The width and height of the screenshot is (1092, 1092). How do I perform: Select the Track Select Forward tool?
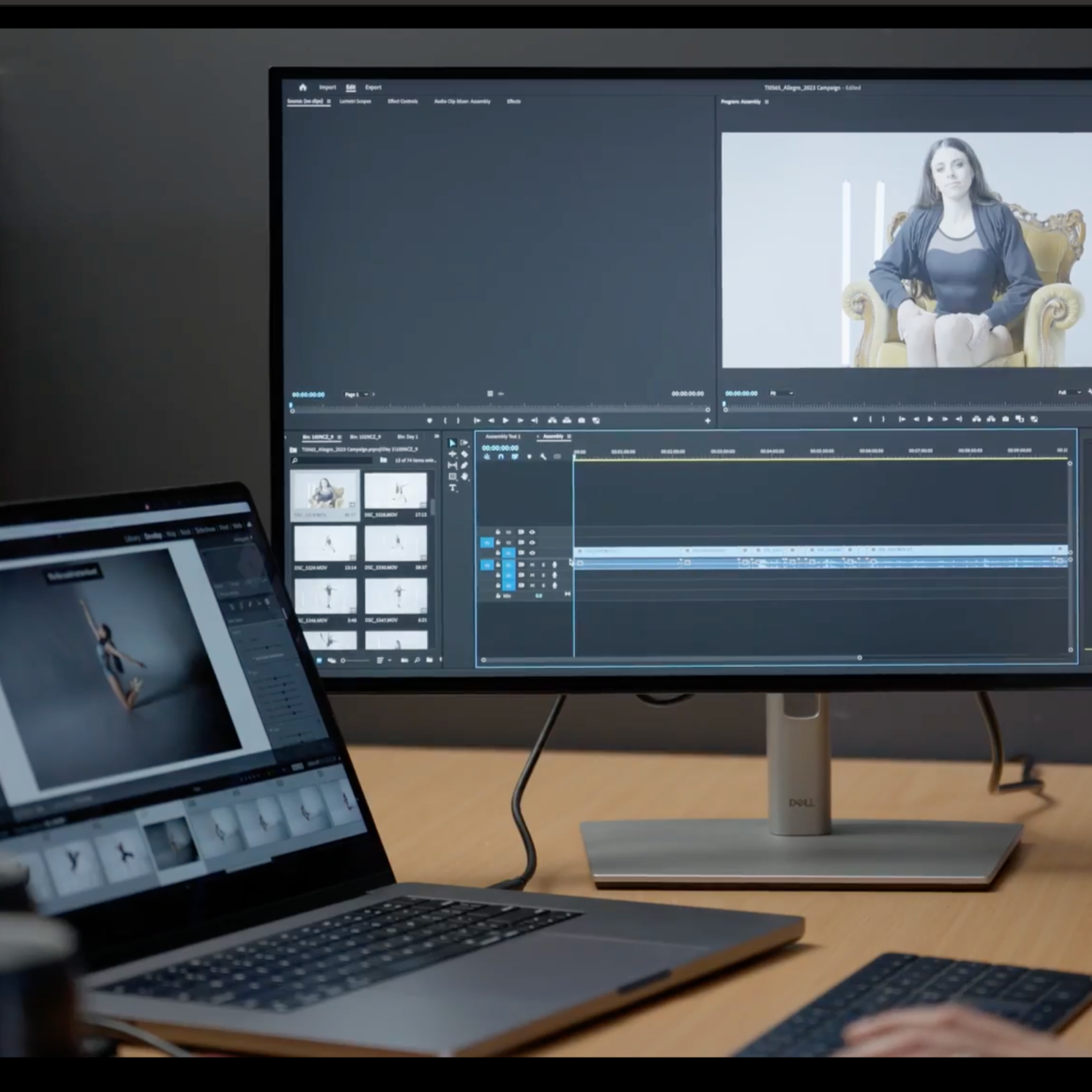point(464,443)
